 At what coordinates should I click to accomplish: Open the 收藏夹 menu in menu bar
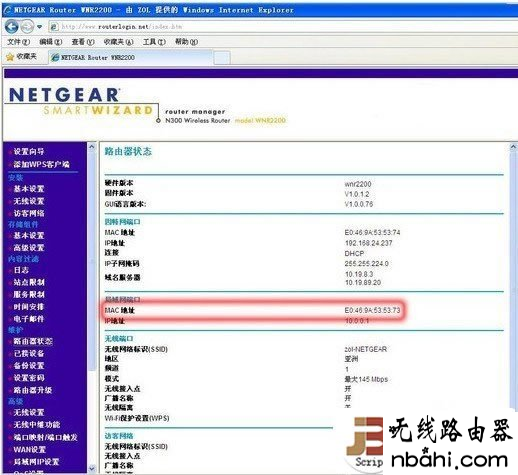118,42
